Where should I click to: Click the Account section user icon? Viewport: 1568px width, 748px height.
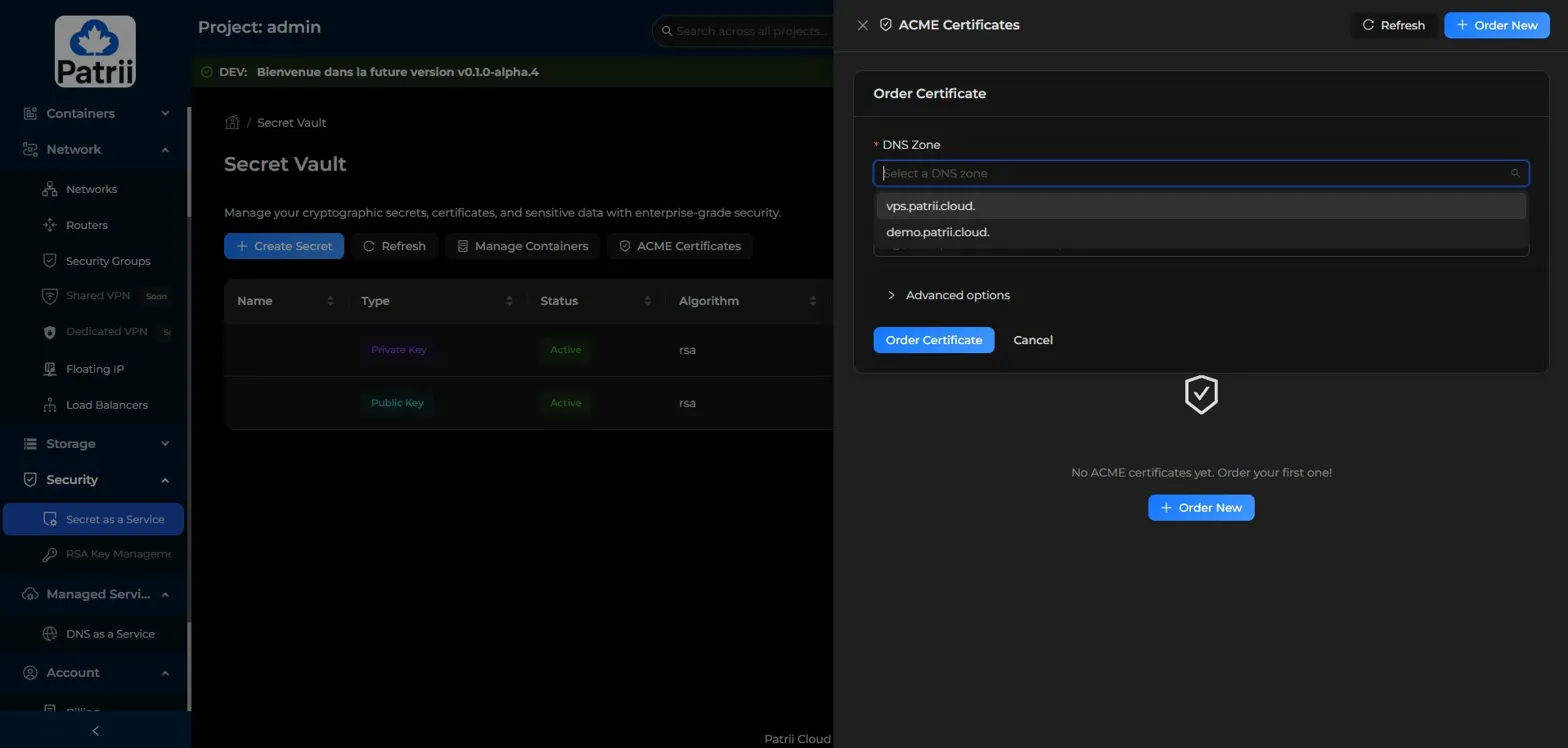click(x=30, y=672)
